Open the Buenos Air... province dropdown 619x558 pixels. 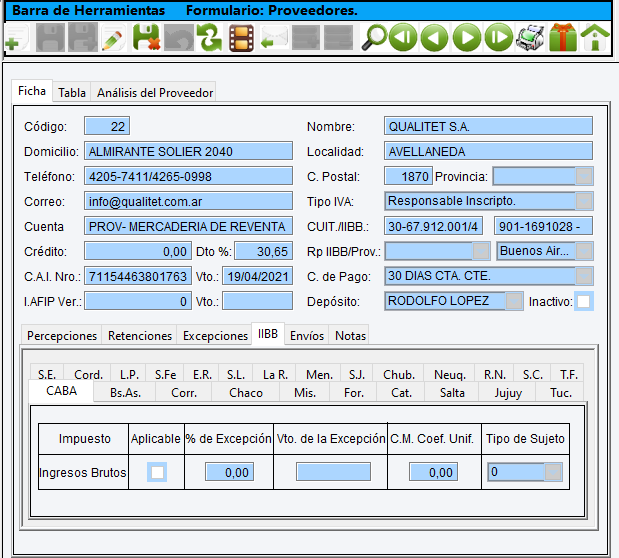[583, 251]
